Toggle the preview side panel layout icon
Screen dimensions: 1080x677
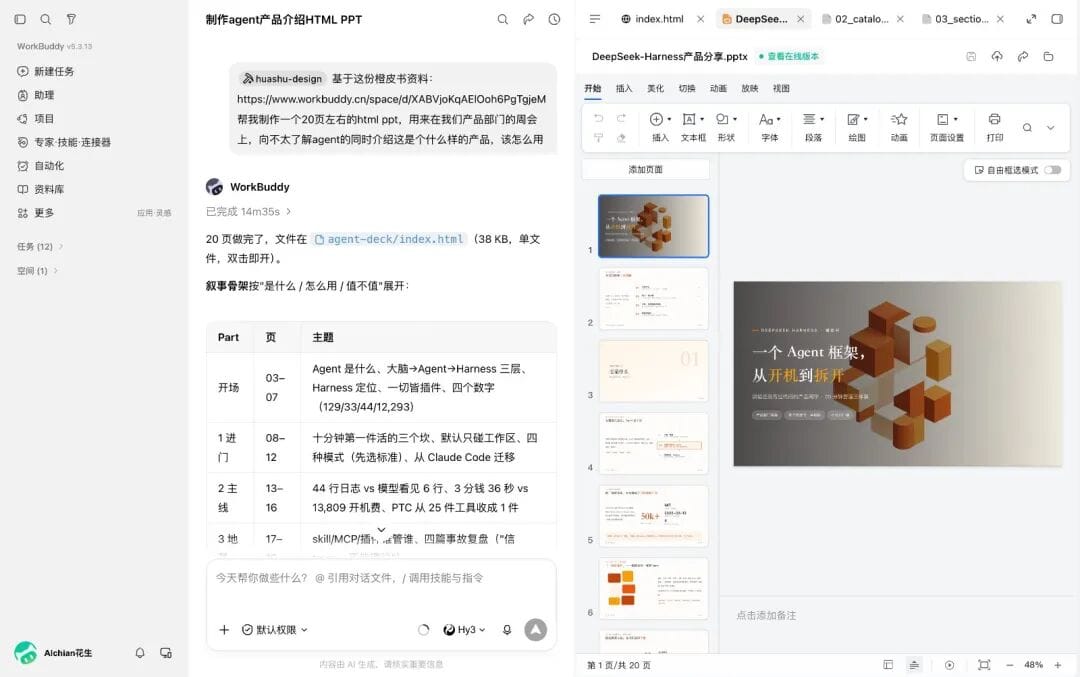(1057, 19)
